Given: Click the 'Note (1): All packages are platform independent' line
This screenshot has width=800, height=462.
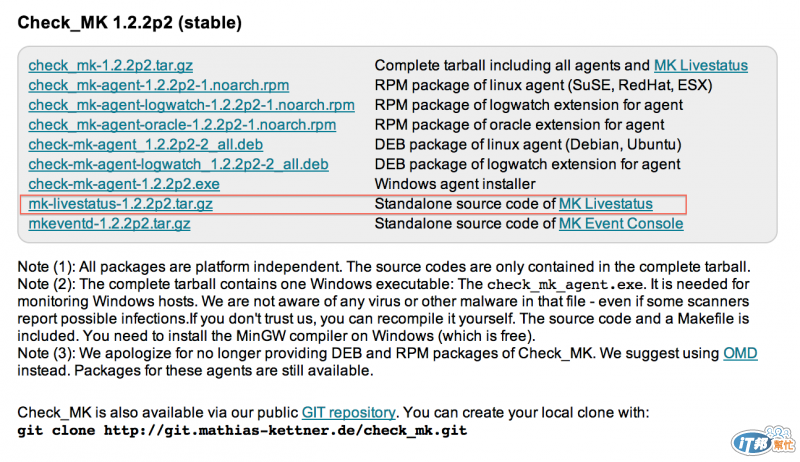Looking at the screenshot, I should pyautogui.click(x=383, y=267).
